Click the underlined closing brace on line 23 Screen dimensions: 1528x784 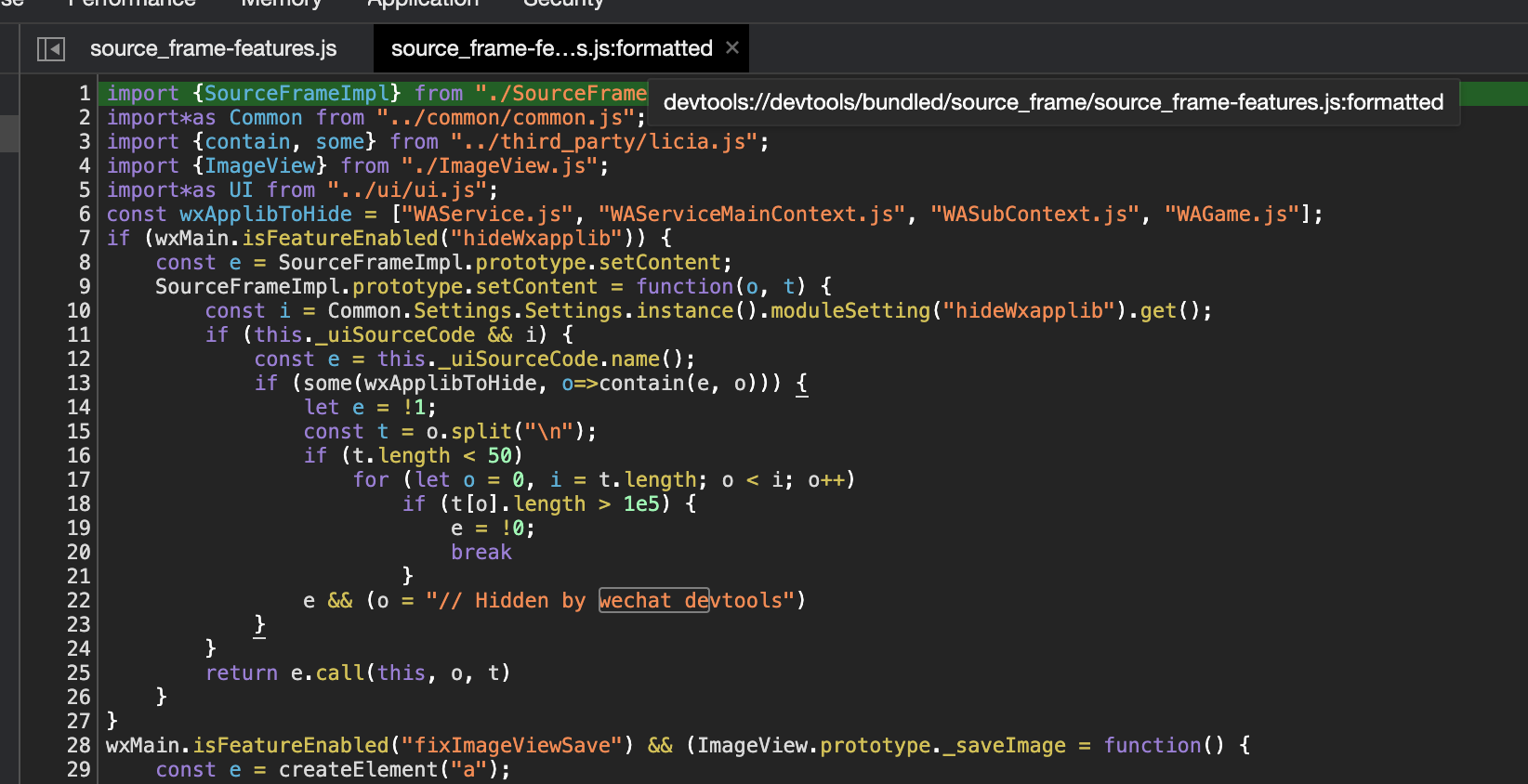[259, 624]
